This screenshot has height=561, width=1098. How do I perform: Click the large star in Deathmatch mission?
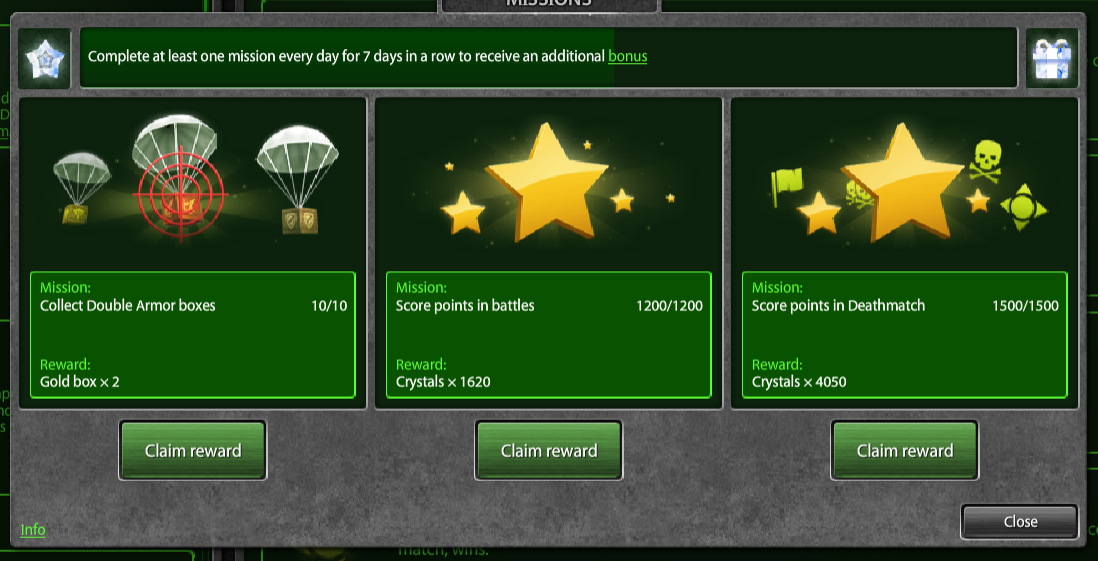click(x=902, y=182)
